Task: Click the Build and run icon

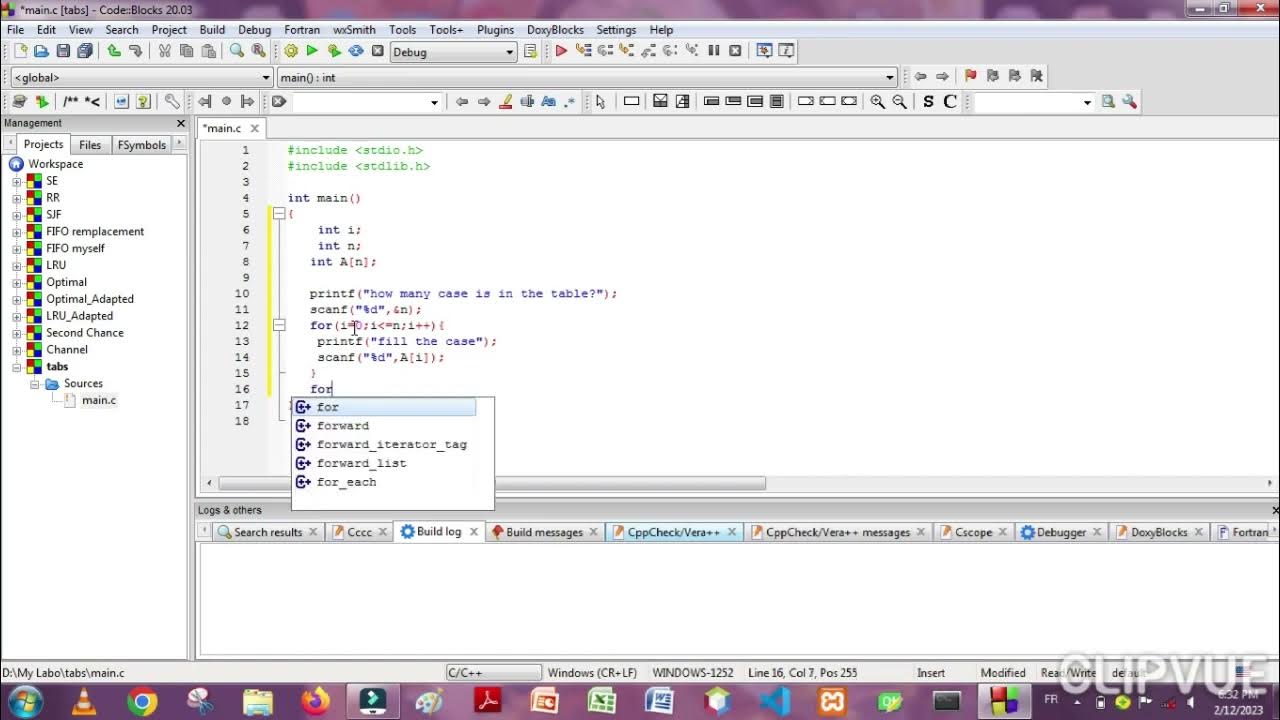Action: click(x=334, y=51)
